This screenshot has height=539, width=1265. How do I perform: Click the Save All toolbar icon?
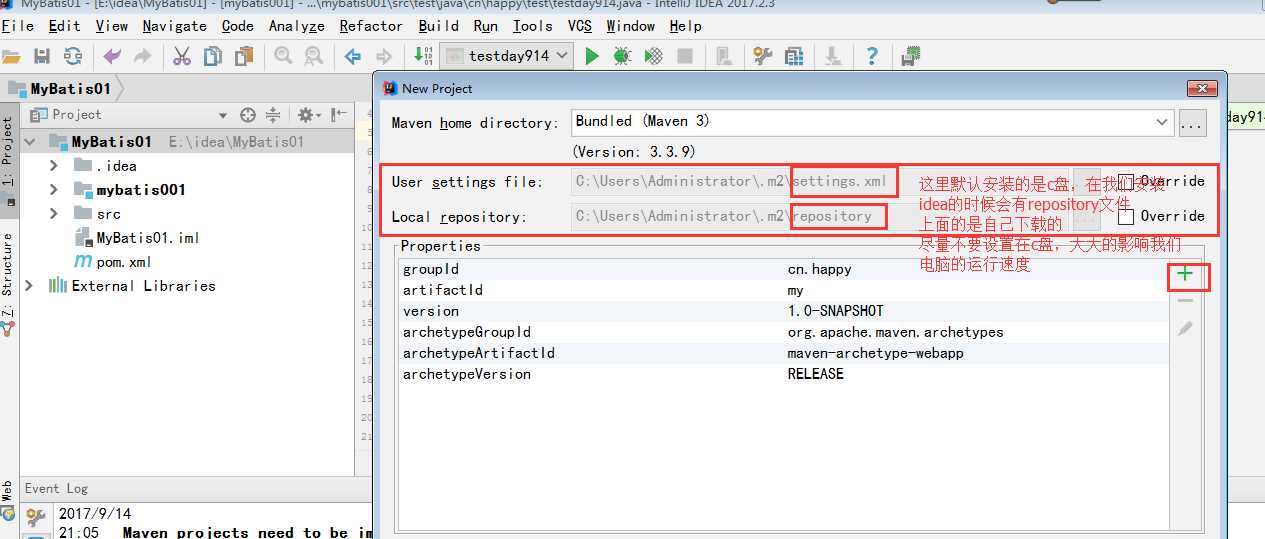coord(42,56)
